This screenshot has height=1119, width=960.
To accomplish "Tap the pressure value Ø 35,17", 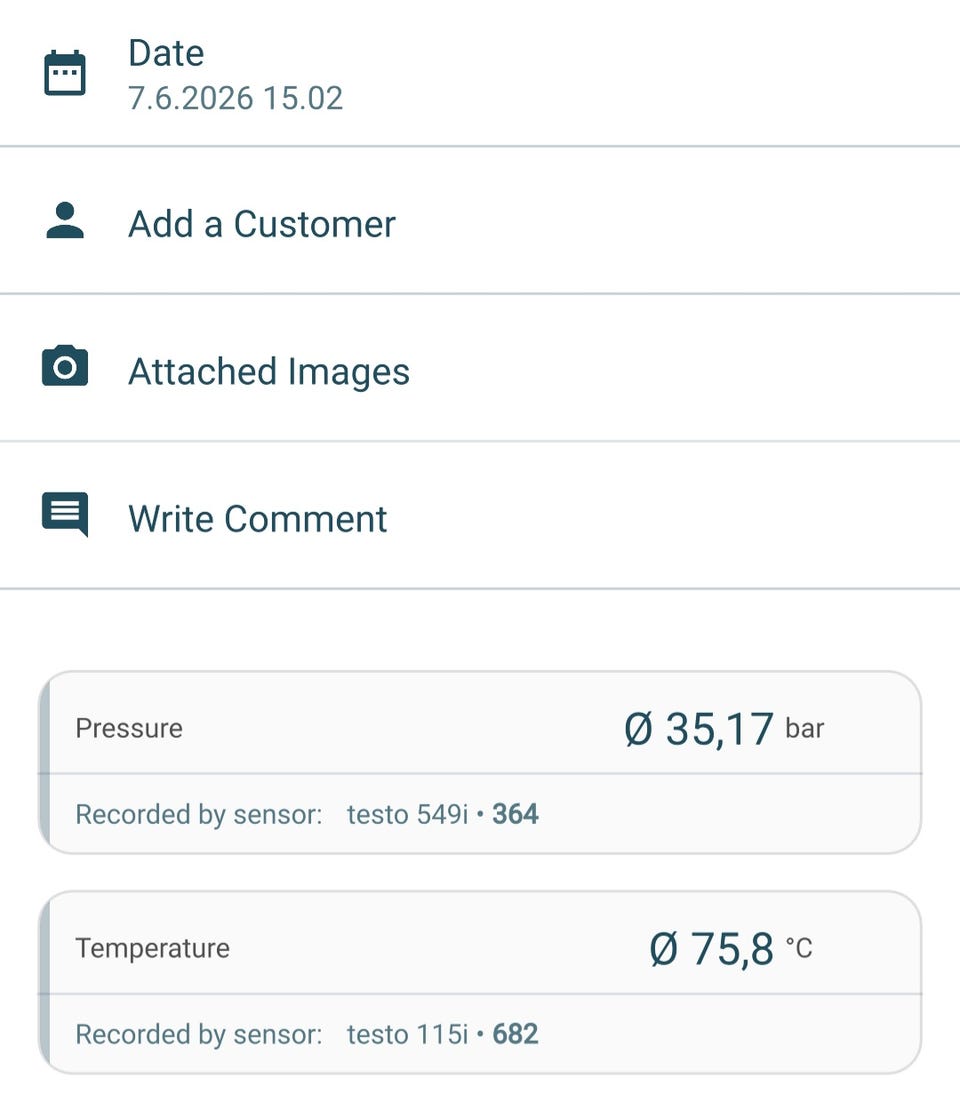I will [699, 729].
